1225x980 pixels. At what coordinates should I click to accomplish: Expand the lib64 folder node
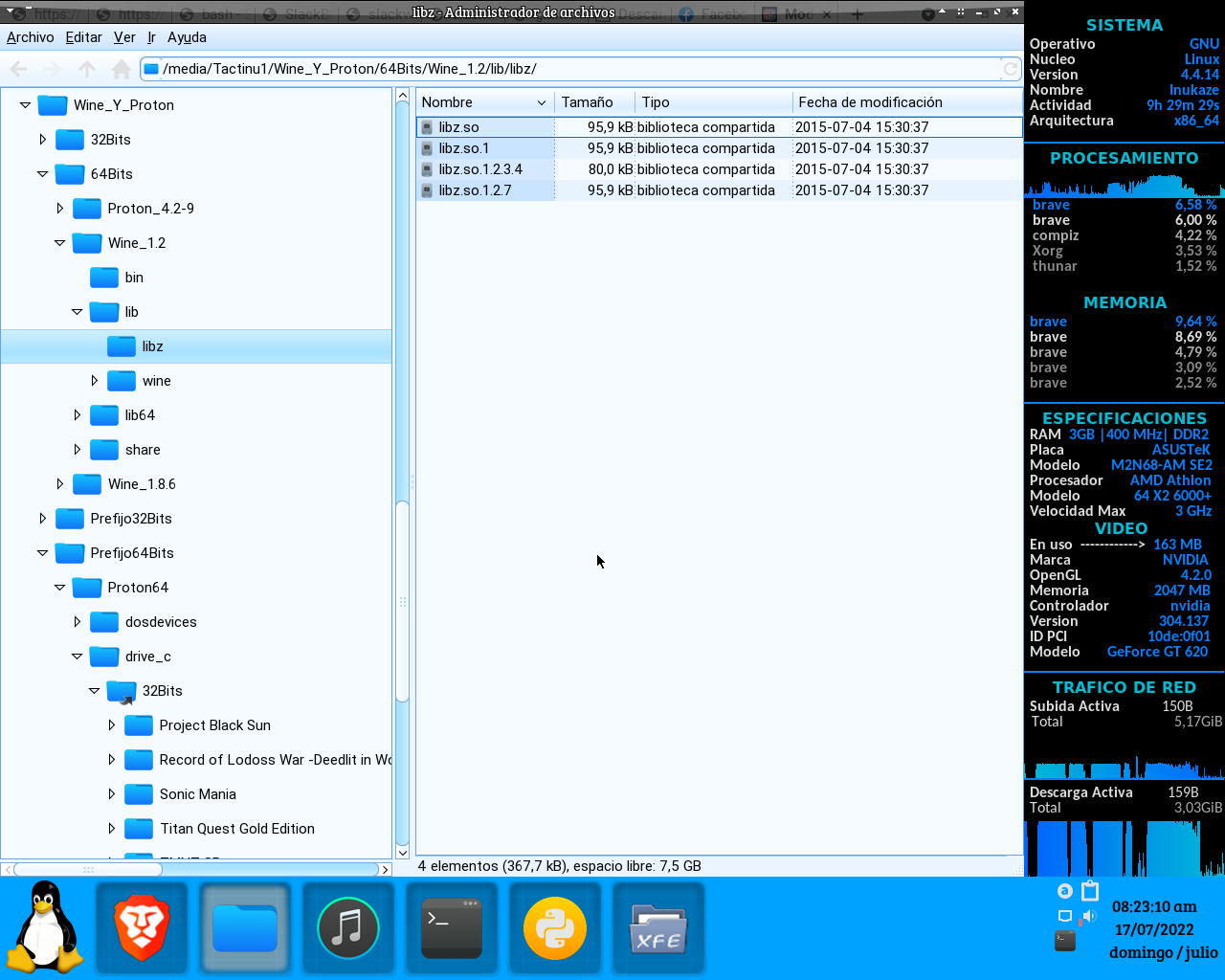pos(78,415)
